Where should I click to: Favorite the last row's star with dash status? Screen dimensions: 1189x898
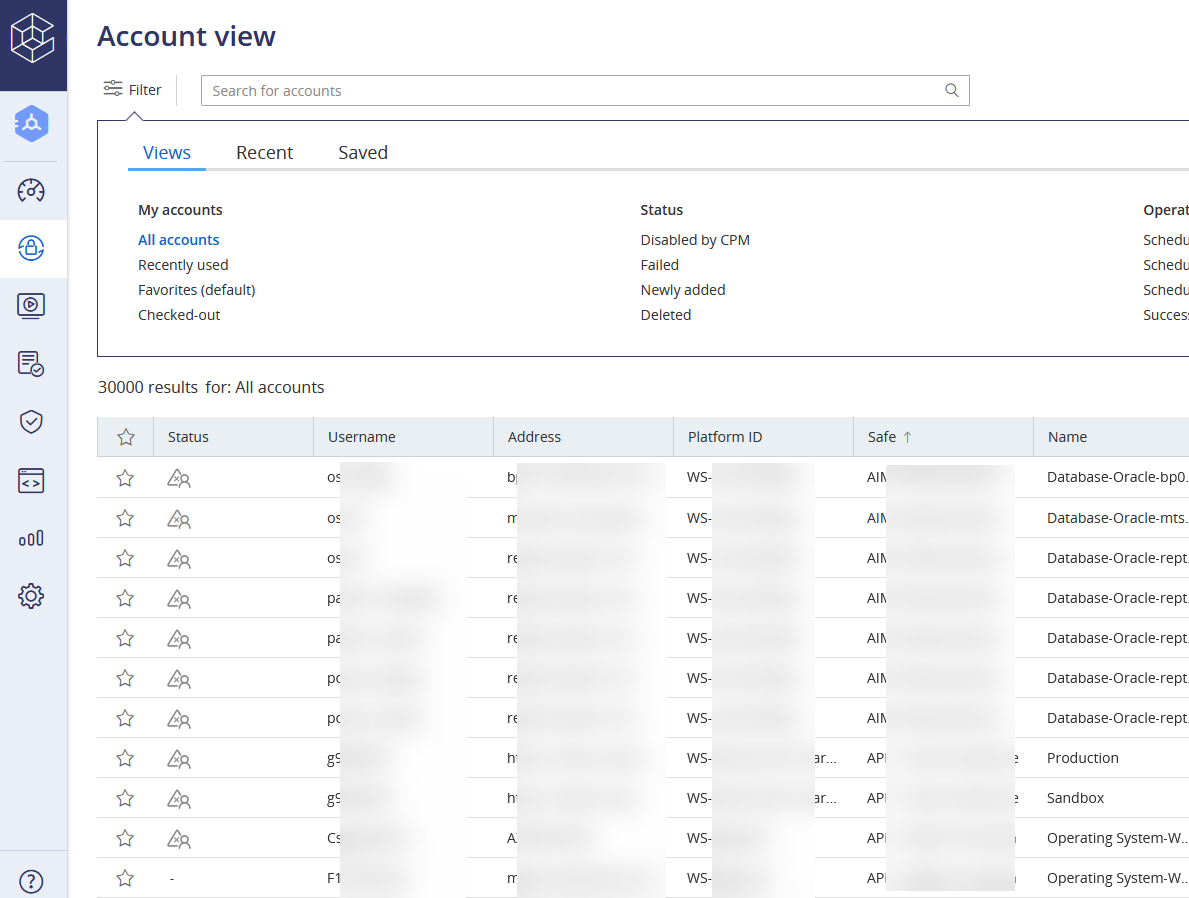pyautogui.click(x=125, y=878)
